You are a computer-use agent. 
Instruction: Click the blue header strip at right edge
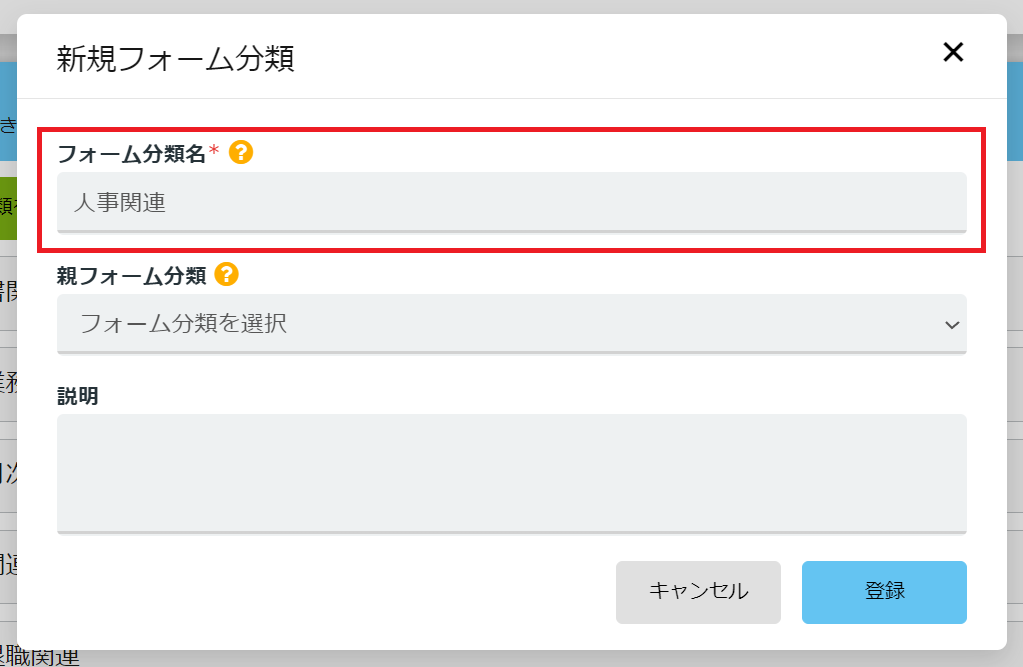click(1015, 112)
